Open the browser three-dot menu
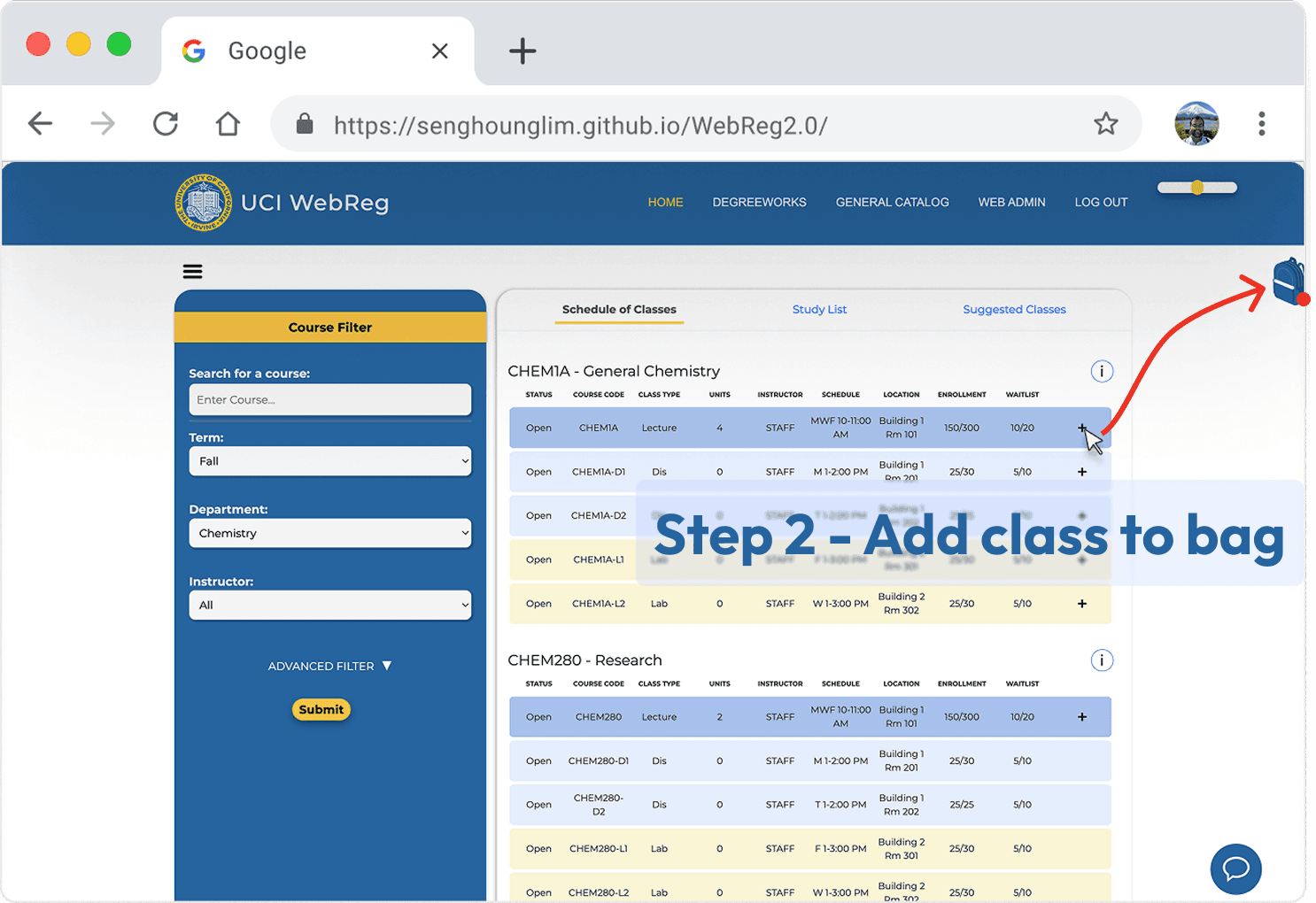Viewport: 1316px width, 903px height. click(1262, 123)
